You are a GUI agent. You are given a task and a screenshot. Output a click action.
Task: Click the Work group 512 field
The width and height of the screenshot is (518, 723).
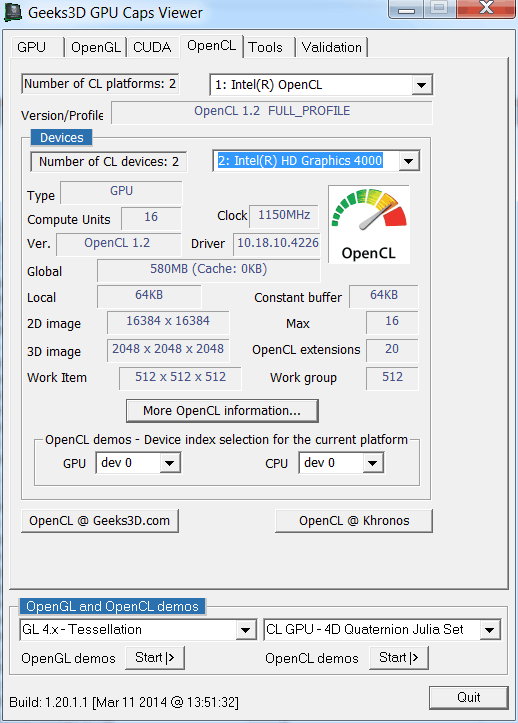pyautogui.click(x=392, y=379)
